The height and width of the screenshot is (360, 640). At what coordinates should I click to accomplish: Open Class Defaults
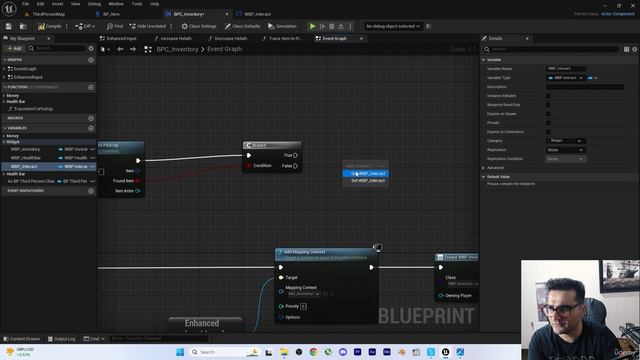[x=242, y=26]
